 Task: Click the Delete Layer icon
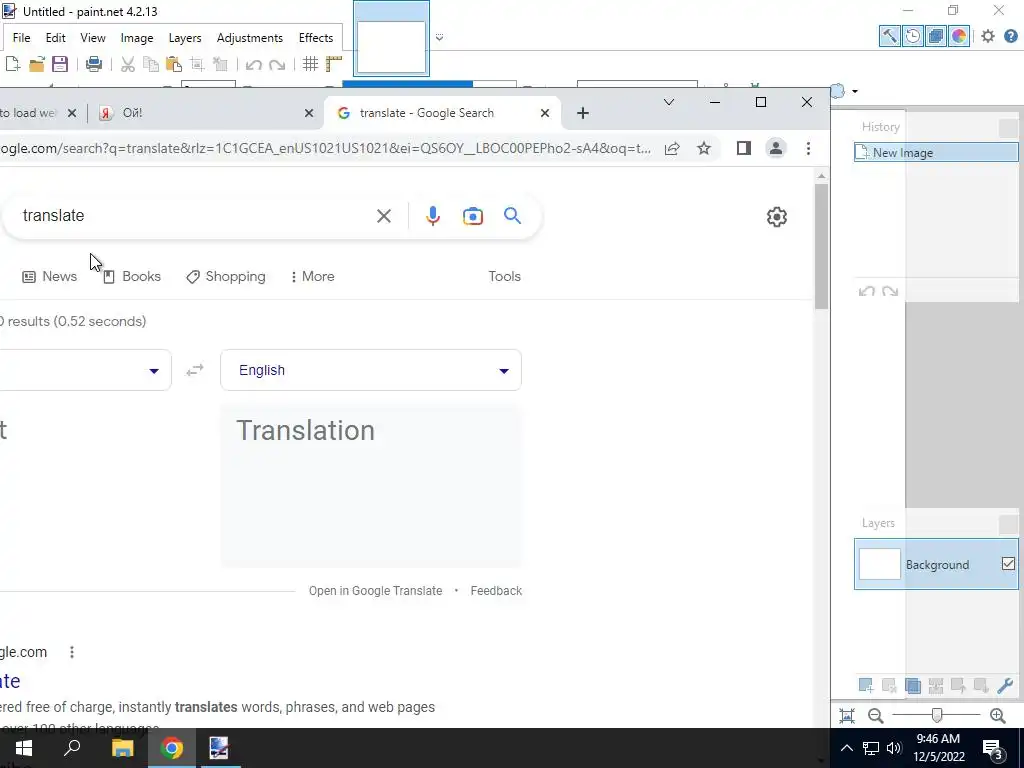(x=889, y=685)
